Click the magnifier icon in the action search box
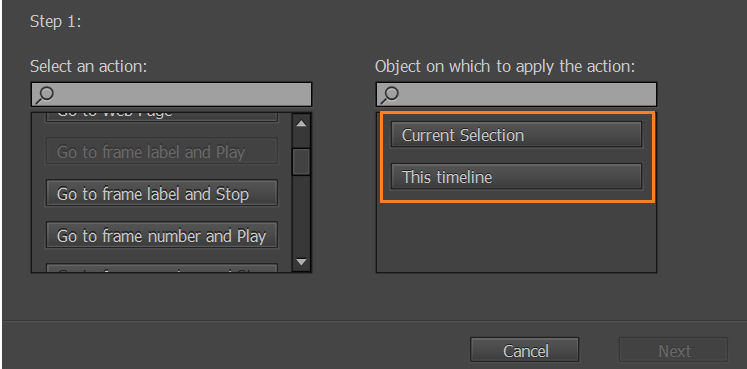Viewport: 747px width, 369px height. pos(44,95)
